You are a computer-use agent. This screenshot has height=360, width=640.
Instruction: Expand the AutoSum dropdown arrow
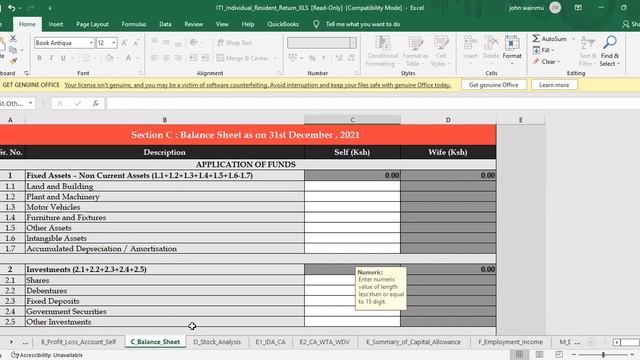click(x=573, y=39)
